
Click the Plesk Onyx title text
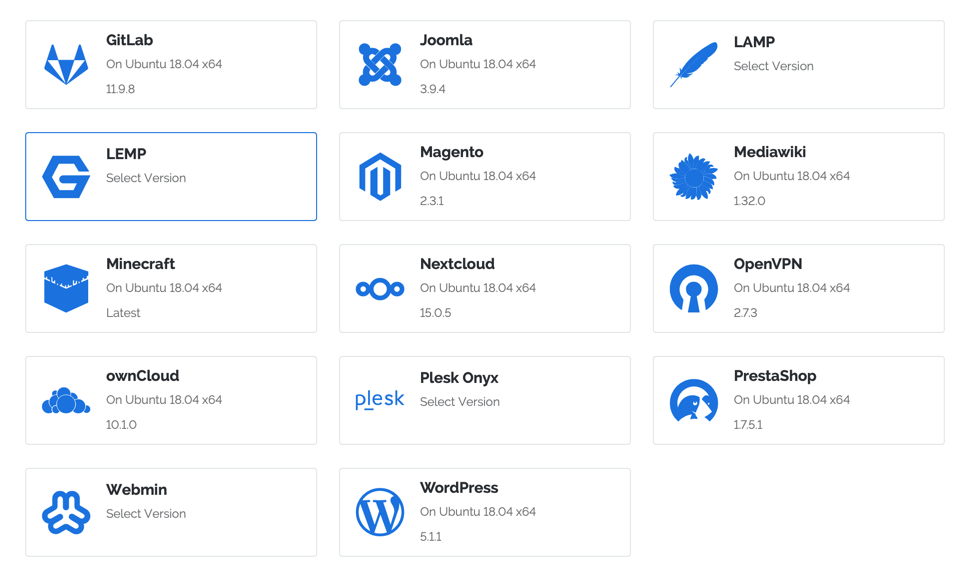(459, 377)
